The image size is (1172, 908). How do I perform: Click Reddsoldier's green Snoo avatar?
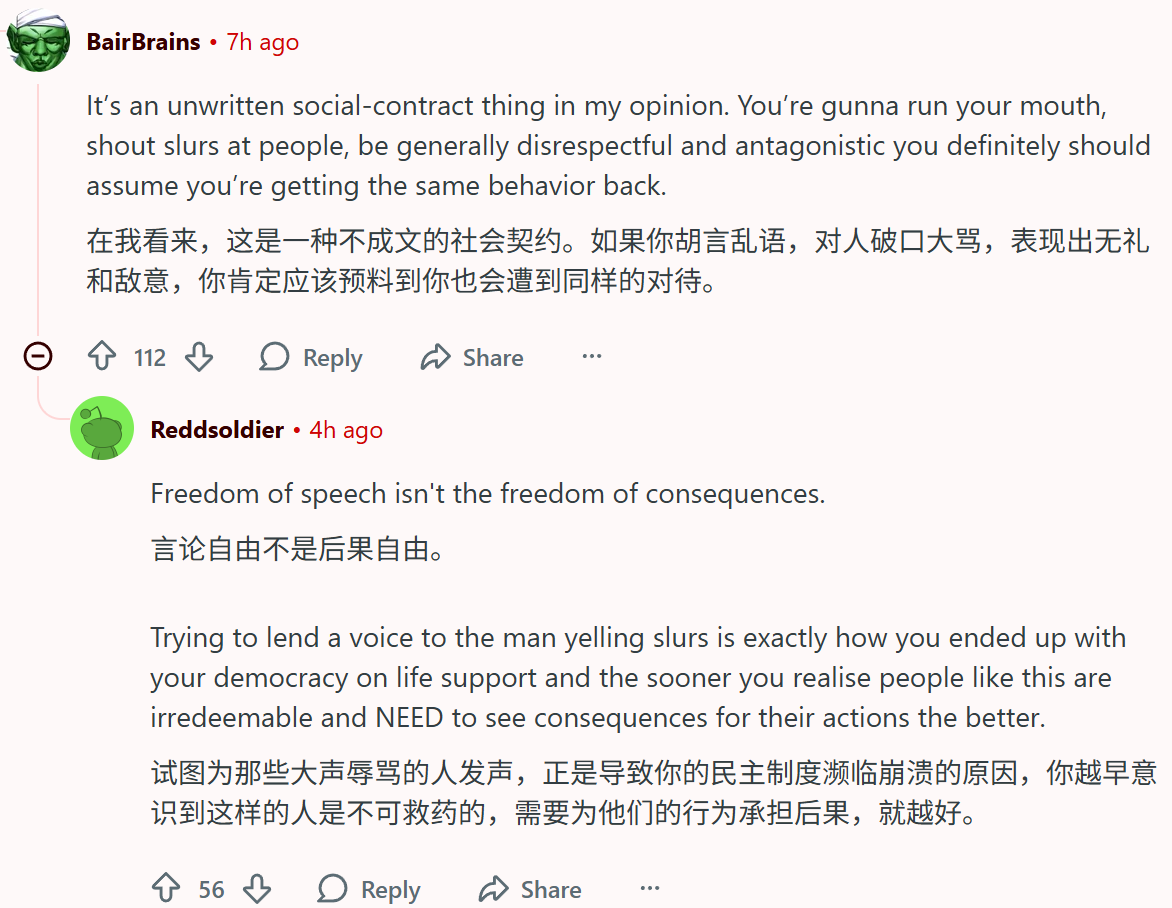102,429
